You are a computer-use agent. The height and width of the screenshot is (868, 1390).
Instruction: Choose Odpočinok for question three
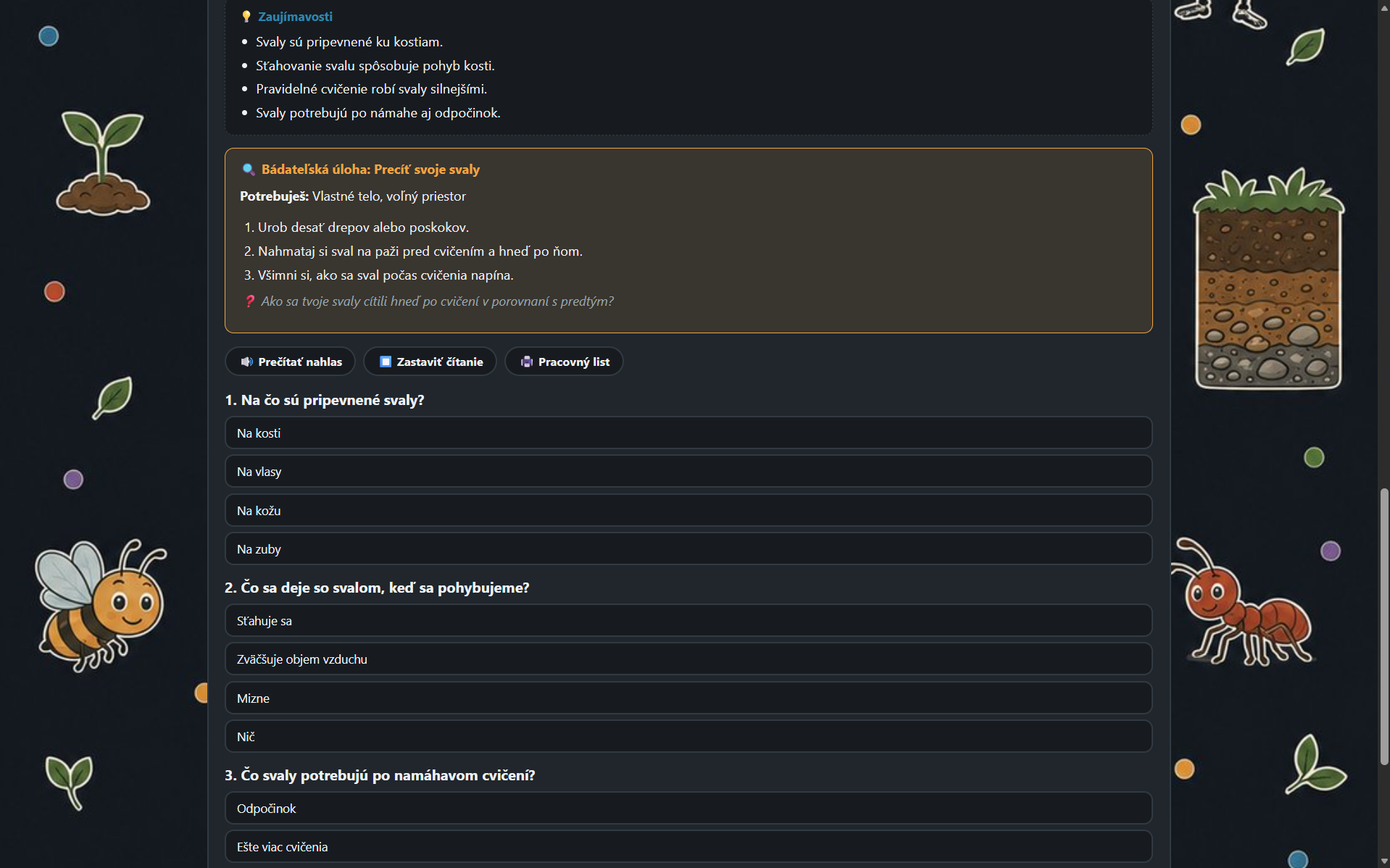[688, 808]
